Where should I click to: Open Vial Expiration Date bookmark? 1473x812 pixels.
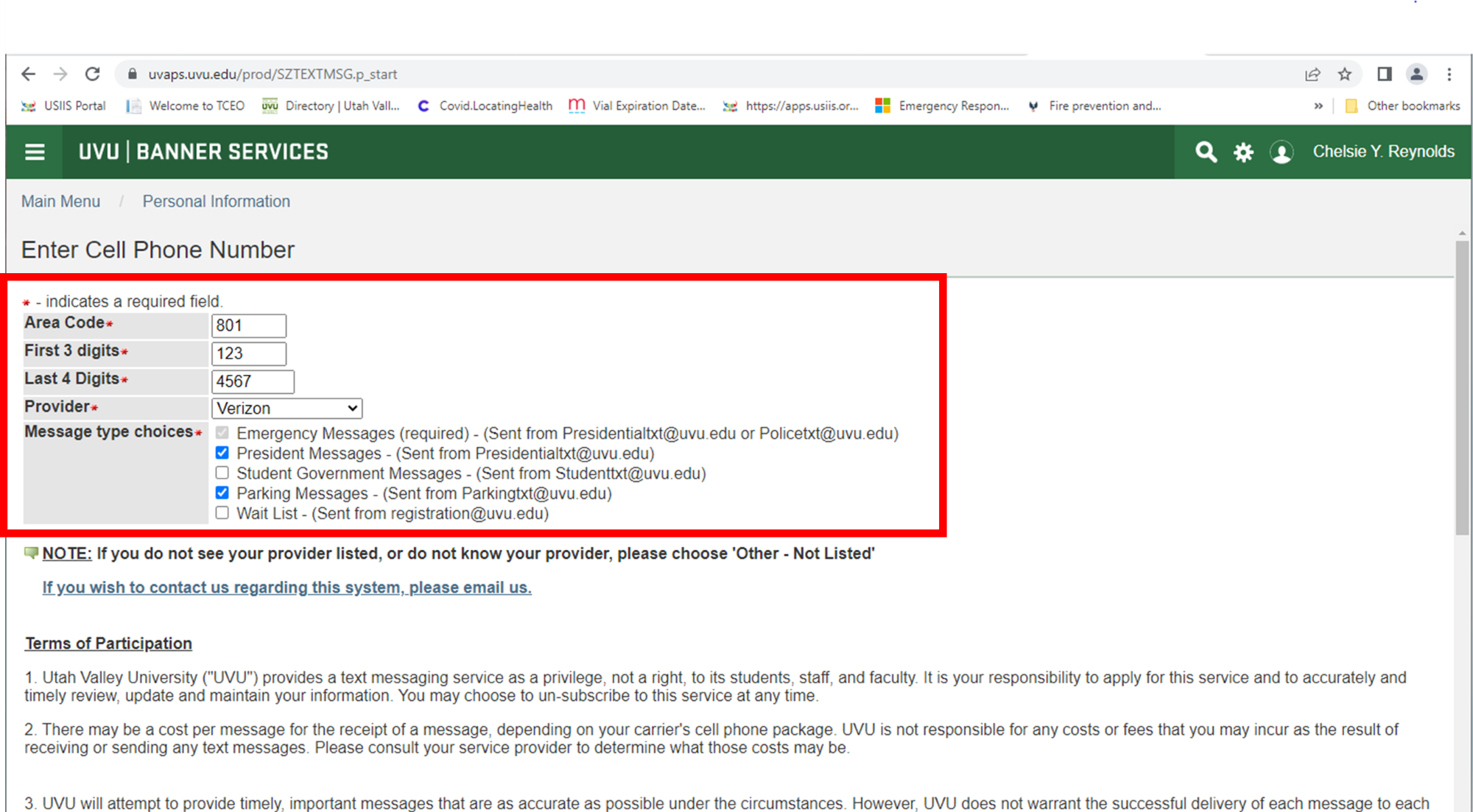[x=637, y=106]
